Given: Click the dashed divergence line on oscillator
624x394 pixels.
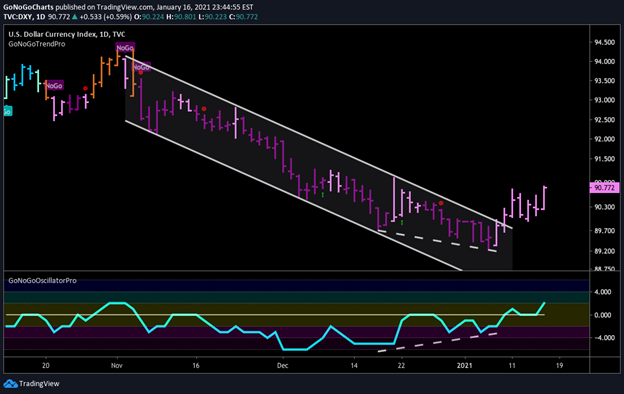Looking at the screenshot, I should coord(437,342).
